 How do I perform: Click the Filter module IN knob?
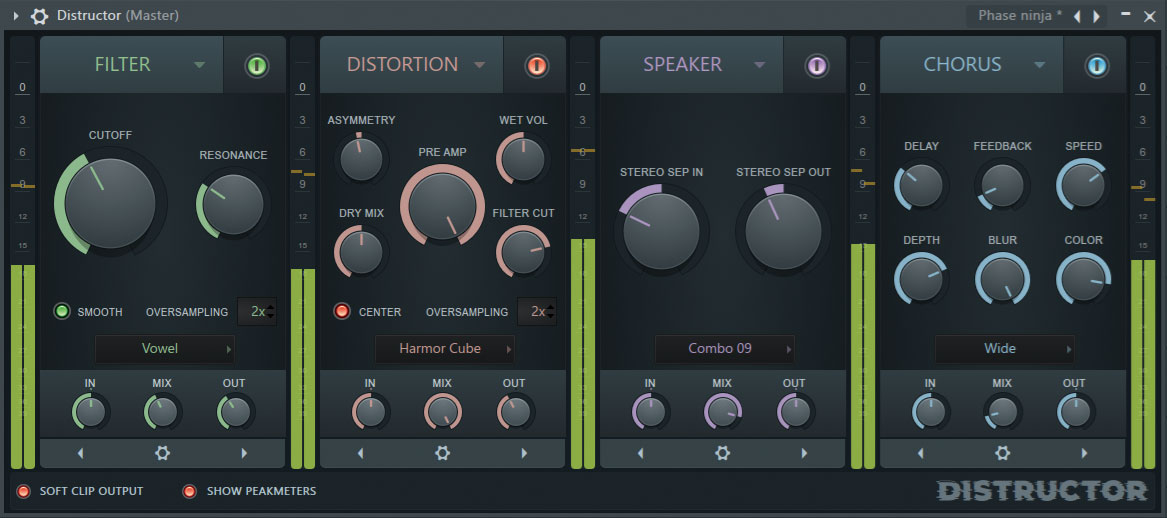point(91,412)
